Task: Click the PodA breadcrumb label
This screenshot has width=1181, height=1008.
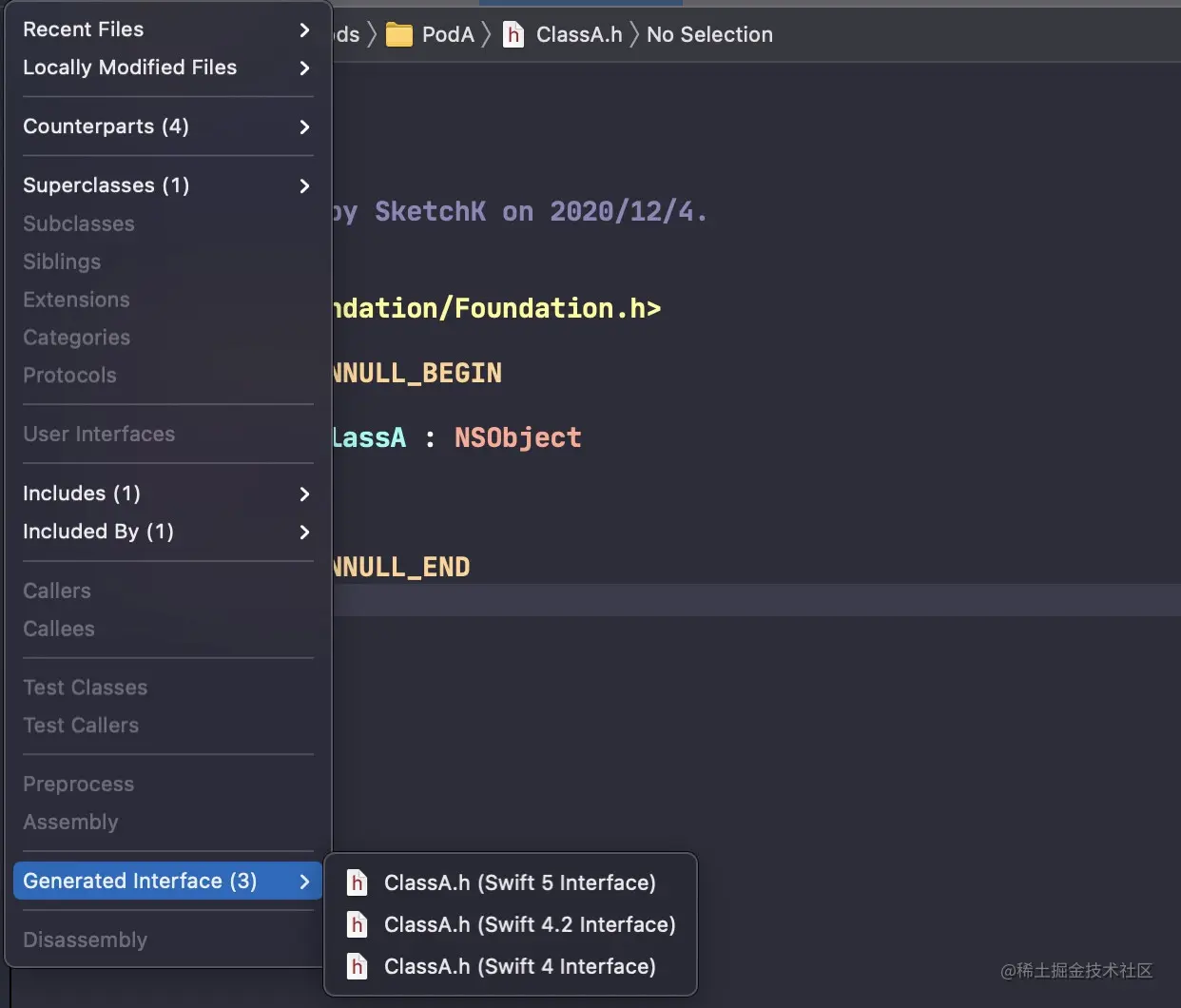Action: tap(447, 35)
